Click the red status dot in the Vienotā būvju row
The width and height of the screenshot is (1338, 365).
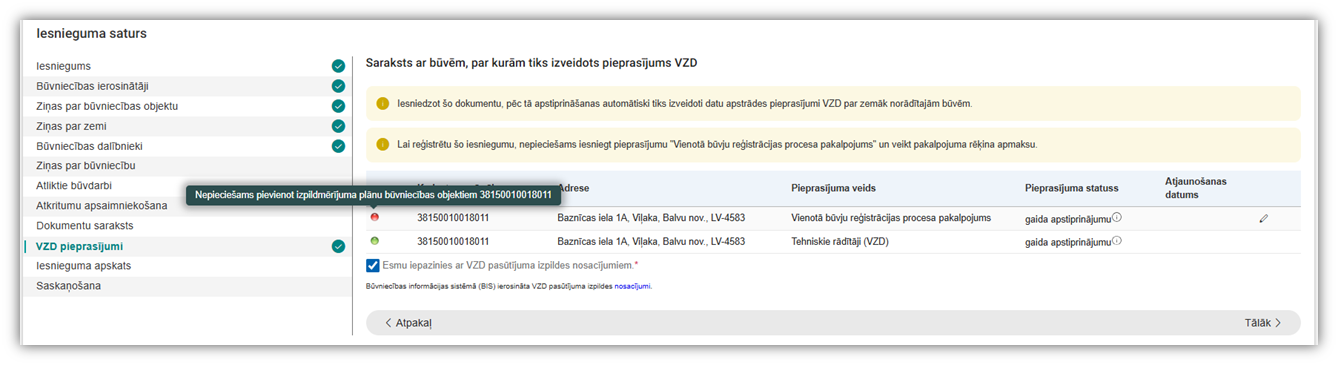tap(375, 217)
